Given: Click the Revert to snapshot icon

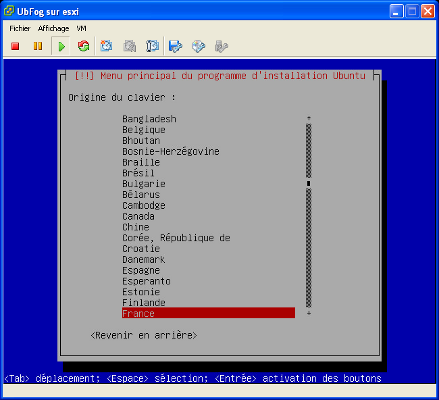Looking at the screenshot, I should 130,46.
